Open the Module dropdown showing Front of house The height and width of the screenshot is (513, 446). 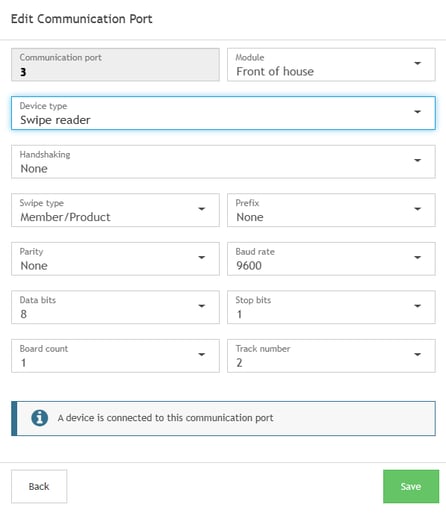click(x=331, y=65)
